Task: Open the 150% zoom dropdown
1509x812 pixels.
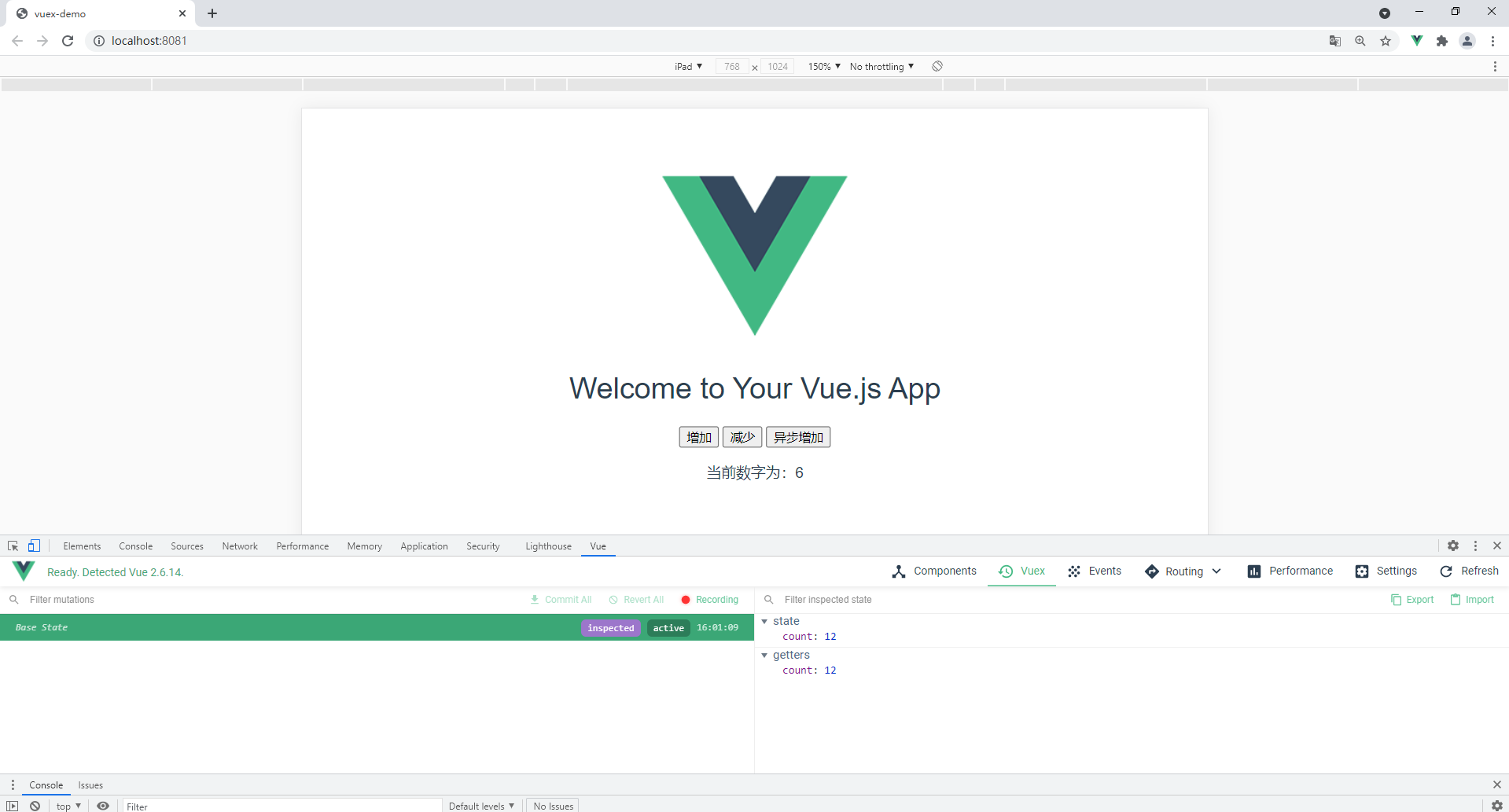Action: coord(824,67)
